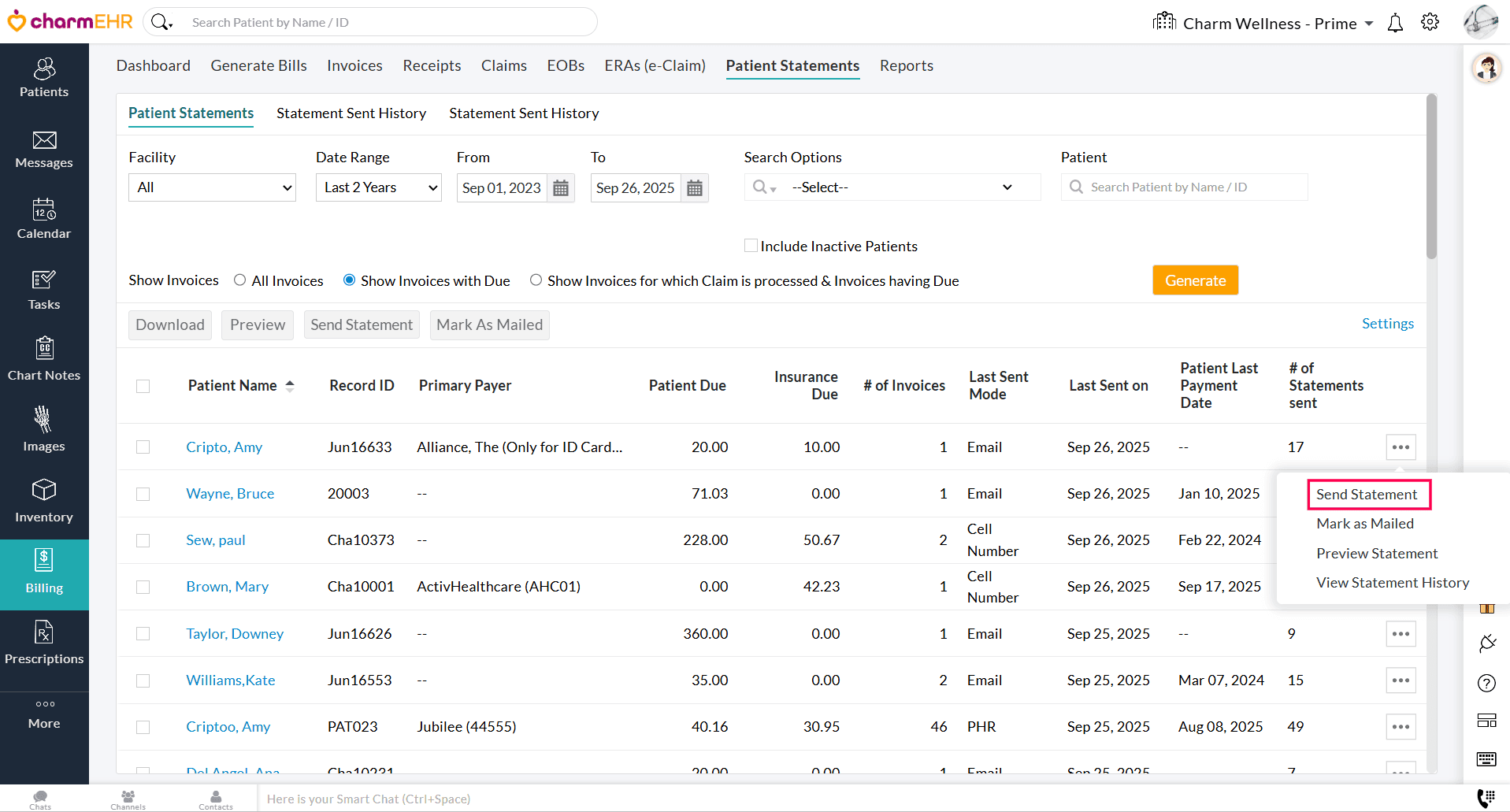Open the Date Range Last 2 Years dropdown

click(379, 187)
